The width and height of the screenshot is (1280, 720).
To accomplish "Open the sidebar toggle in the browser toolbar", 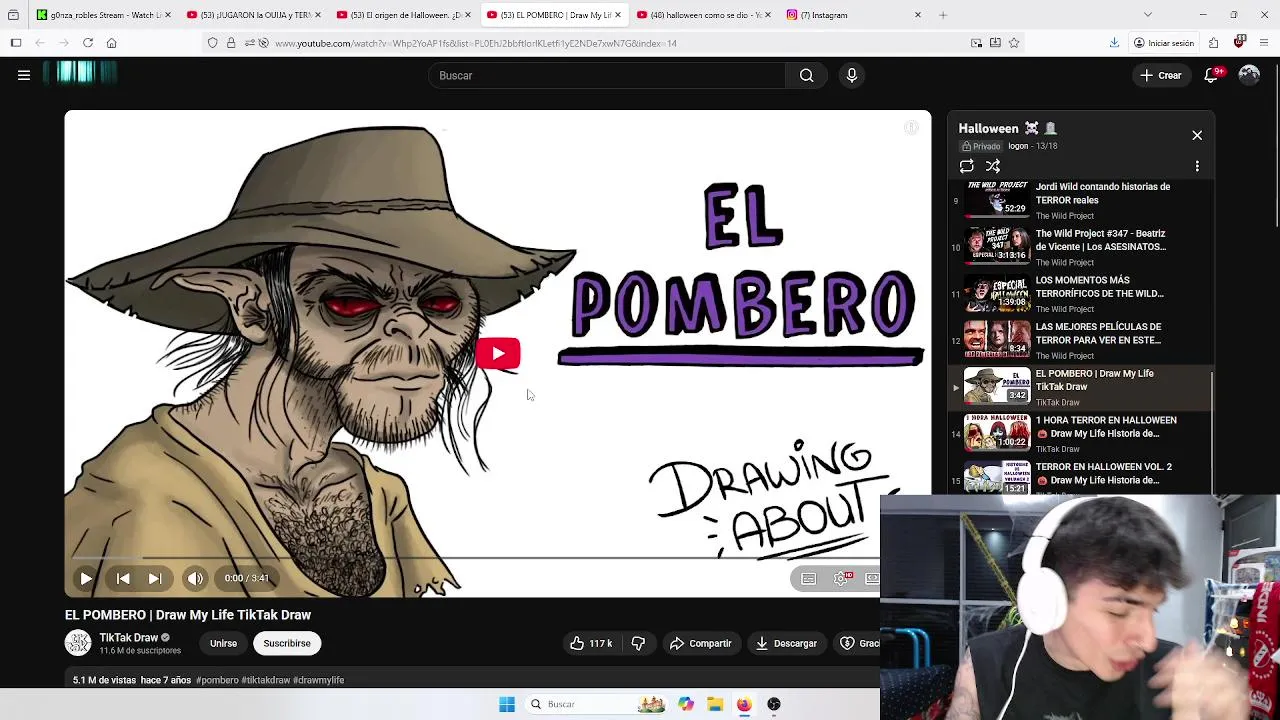I will 16,43.
